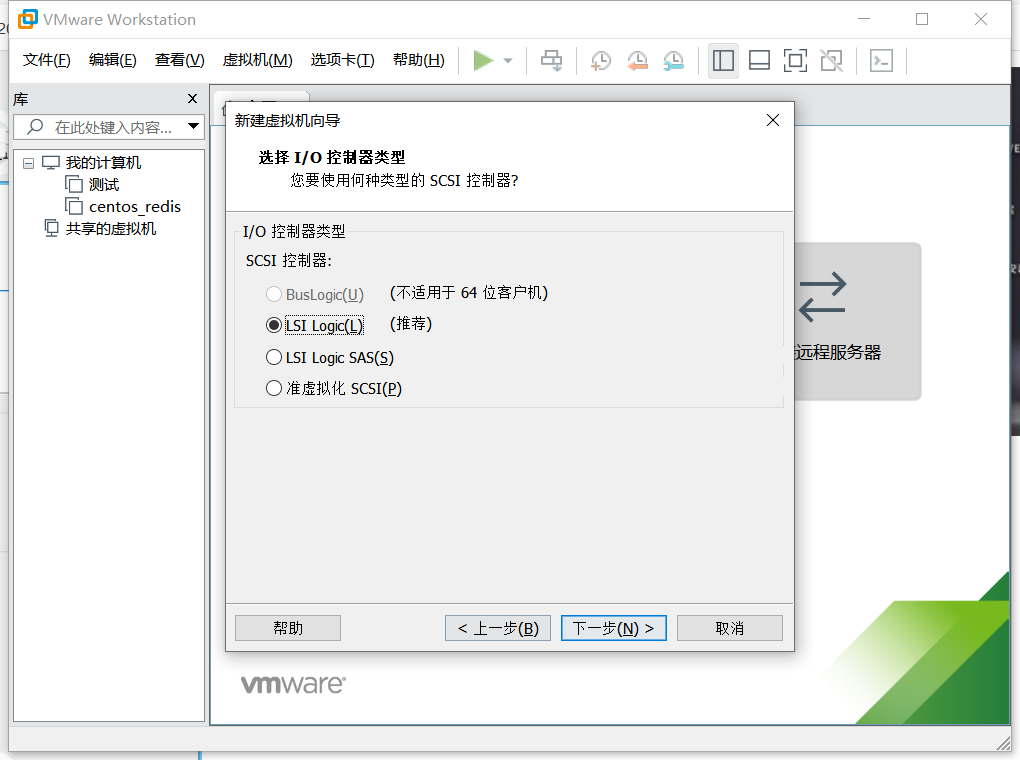Open the power actions dropdown arrow
Image resolution: width=1020 pixels, height=760 pixels.
(508, 60)
